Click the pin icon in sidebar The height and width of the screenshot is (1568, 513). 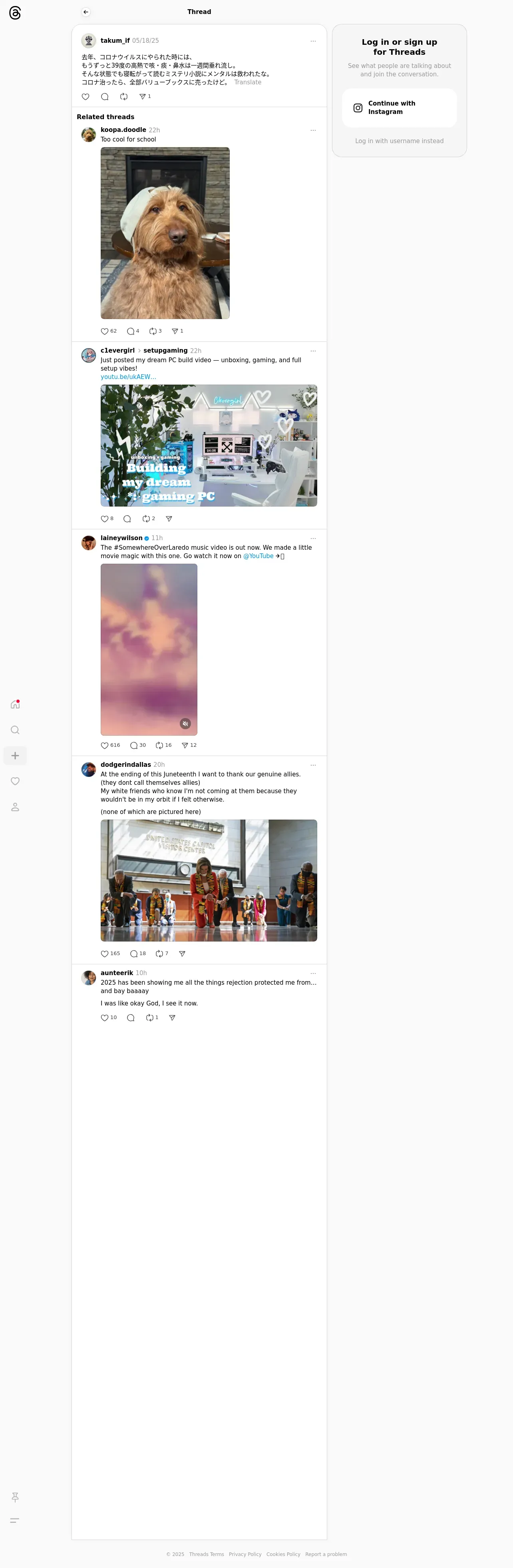pos(15,1497)
